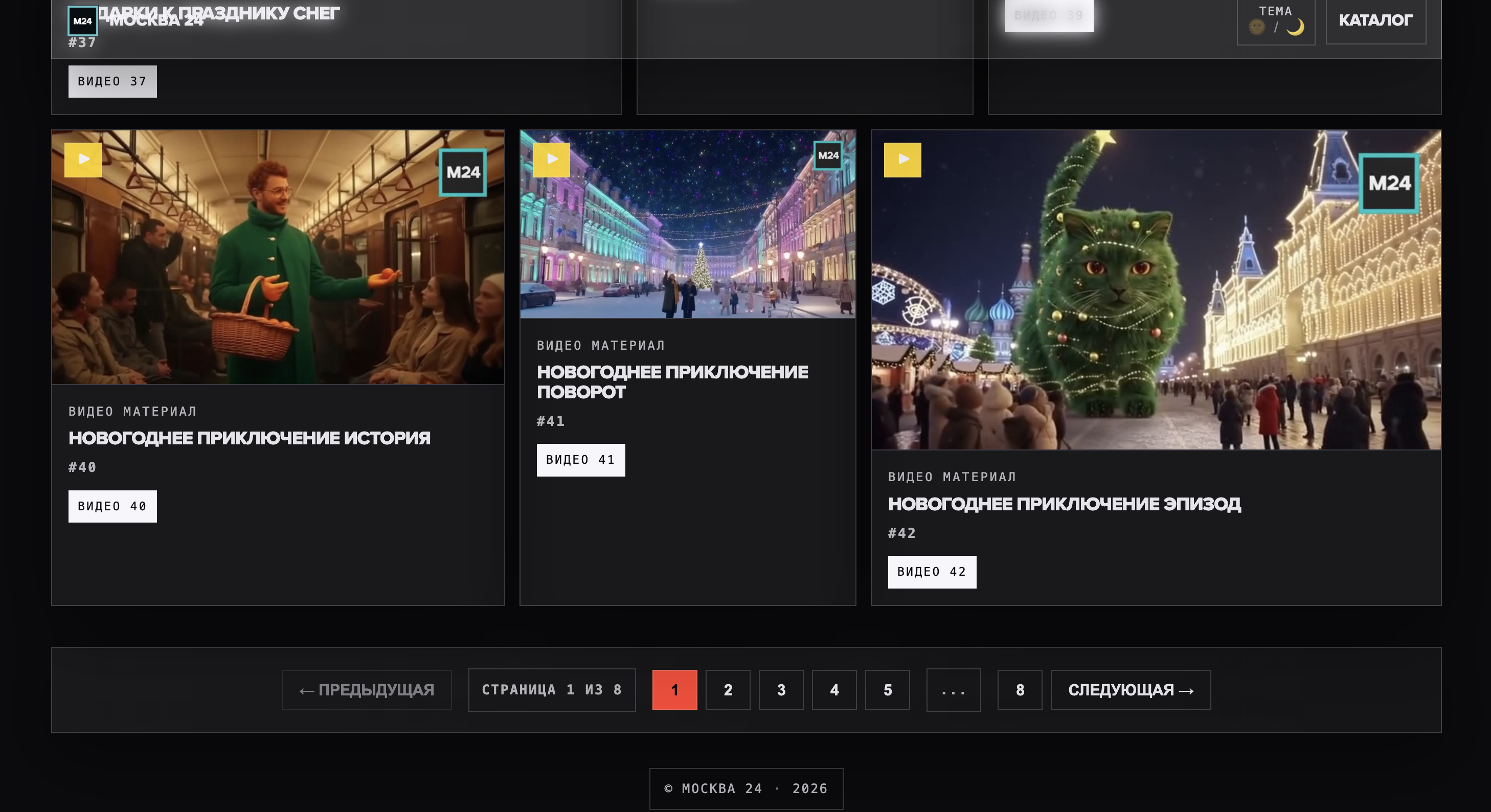
Task: Open the metro train thumbnail with the man in a green coat
Action: point(278,258)
